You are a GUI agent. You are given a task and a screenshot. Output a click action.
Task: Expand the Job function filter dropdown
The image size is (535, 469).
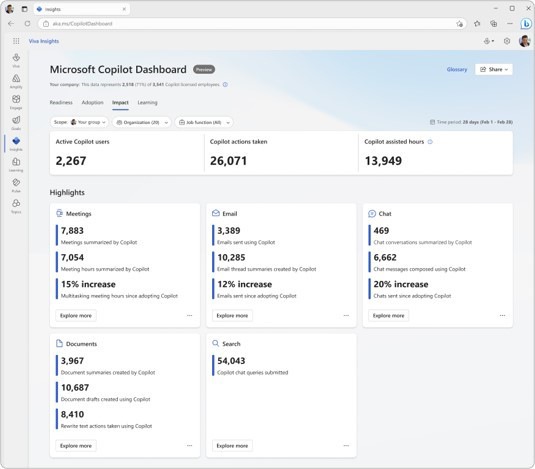(x=204, y=122)
